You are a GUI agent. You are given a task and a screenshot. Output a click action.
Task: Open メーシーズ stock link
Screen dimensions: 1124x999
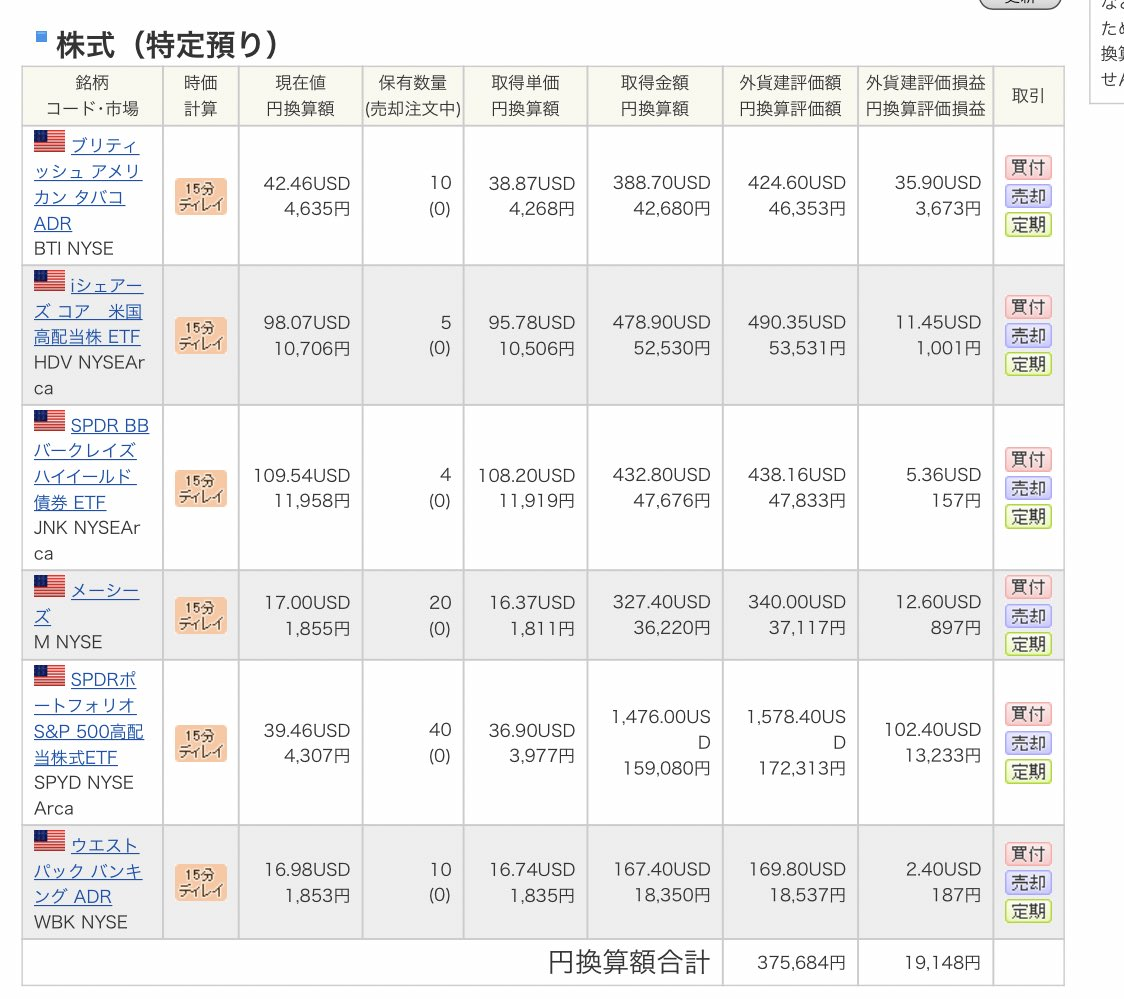(x=87, y=603)
